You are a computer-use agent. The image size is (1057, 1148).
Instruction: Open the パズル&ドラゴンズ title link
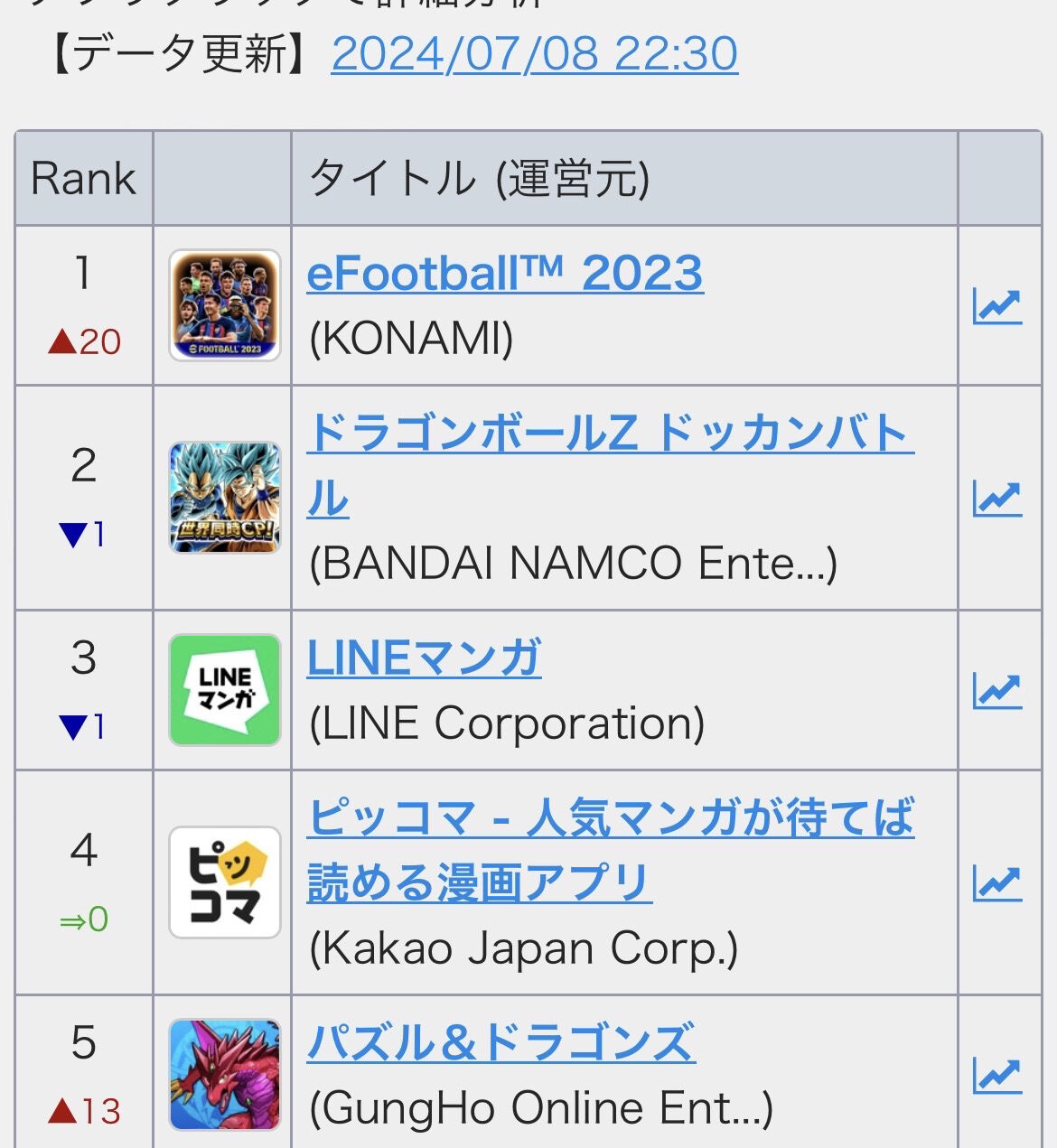coord(501,1042)
